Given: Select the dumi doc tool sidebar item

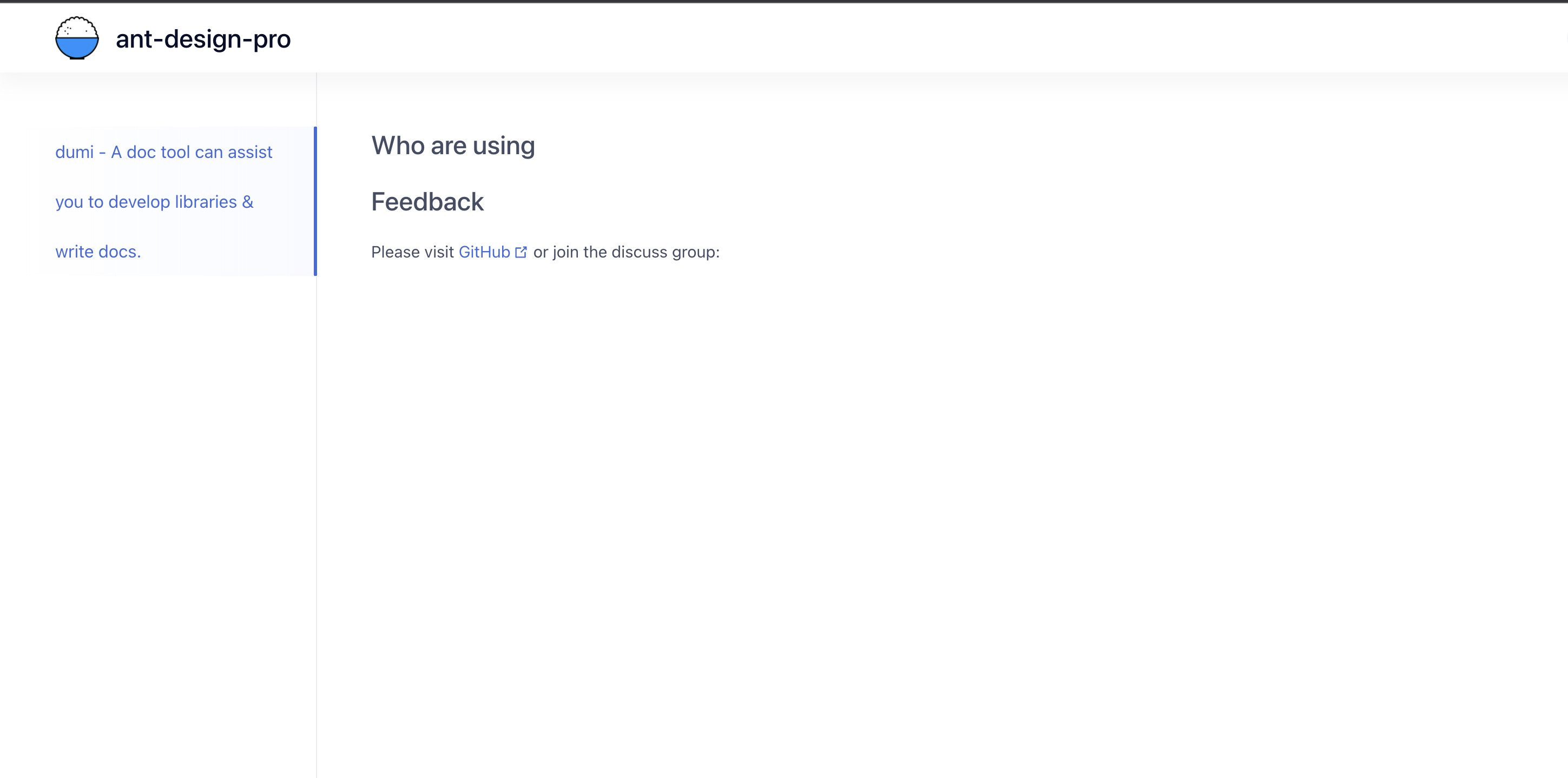Looking at the screenshot, I should click(x=163, y=201).
